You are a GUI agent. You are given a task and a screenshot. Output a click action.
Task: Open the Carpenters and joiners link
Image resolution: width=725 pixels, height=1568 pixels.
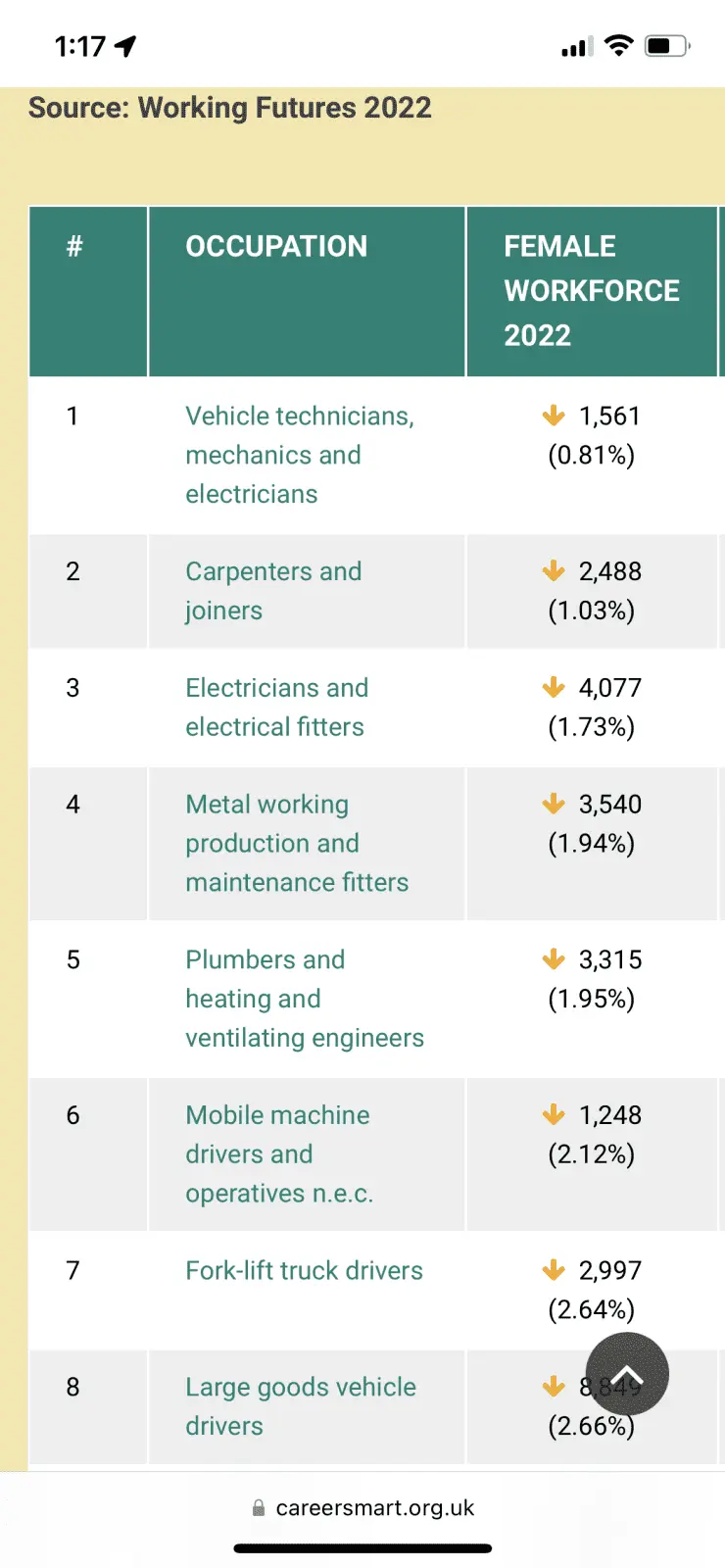(x=273, y=591)
